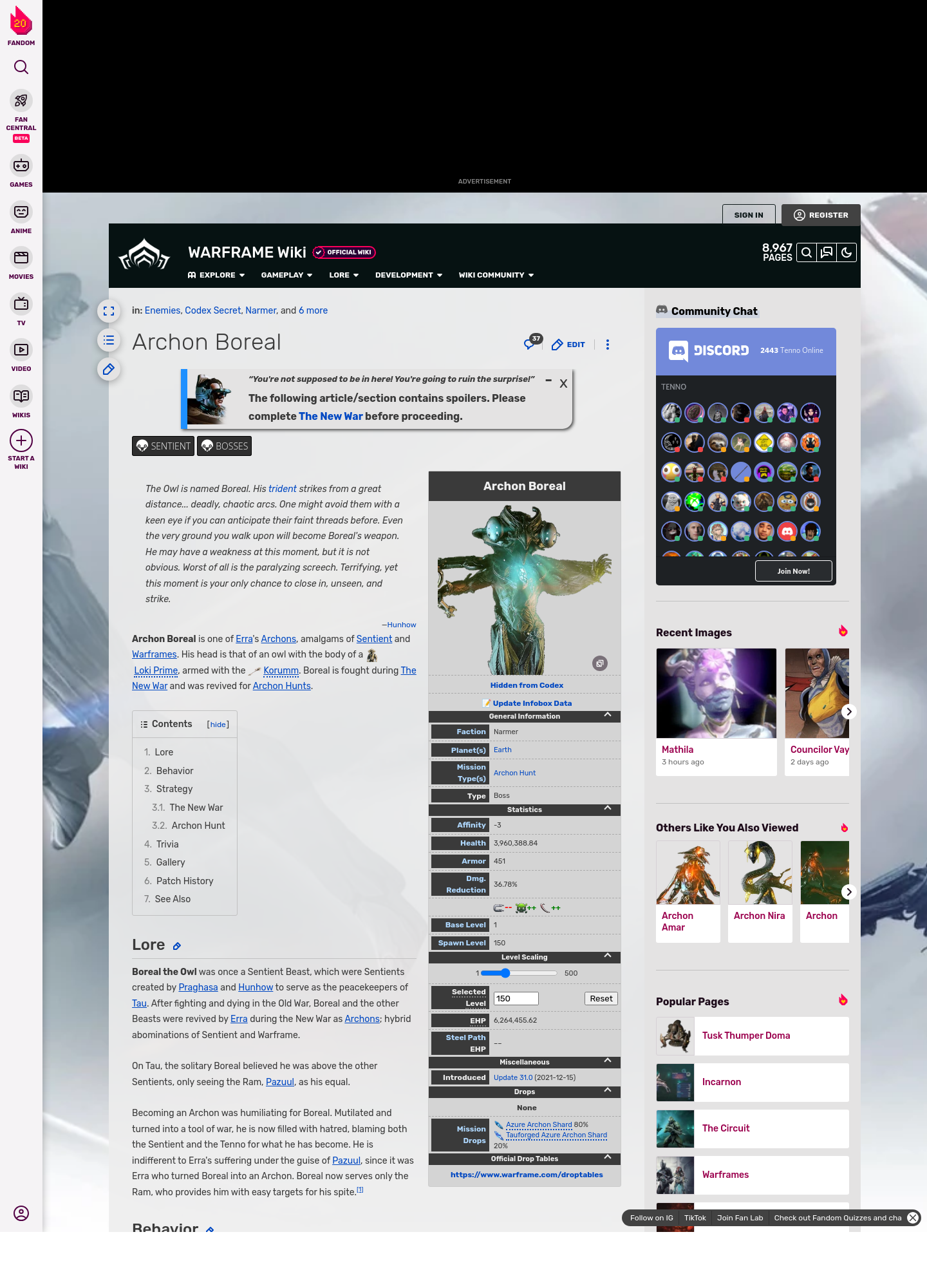
Task: Open search in the Fandom sidebar
Action: tap(21, 67)
